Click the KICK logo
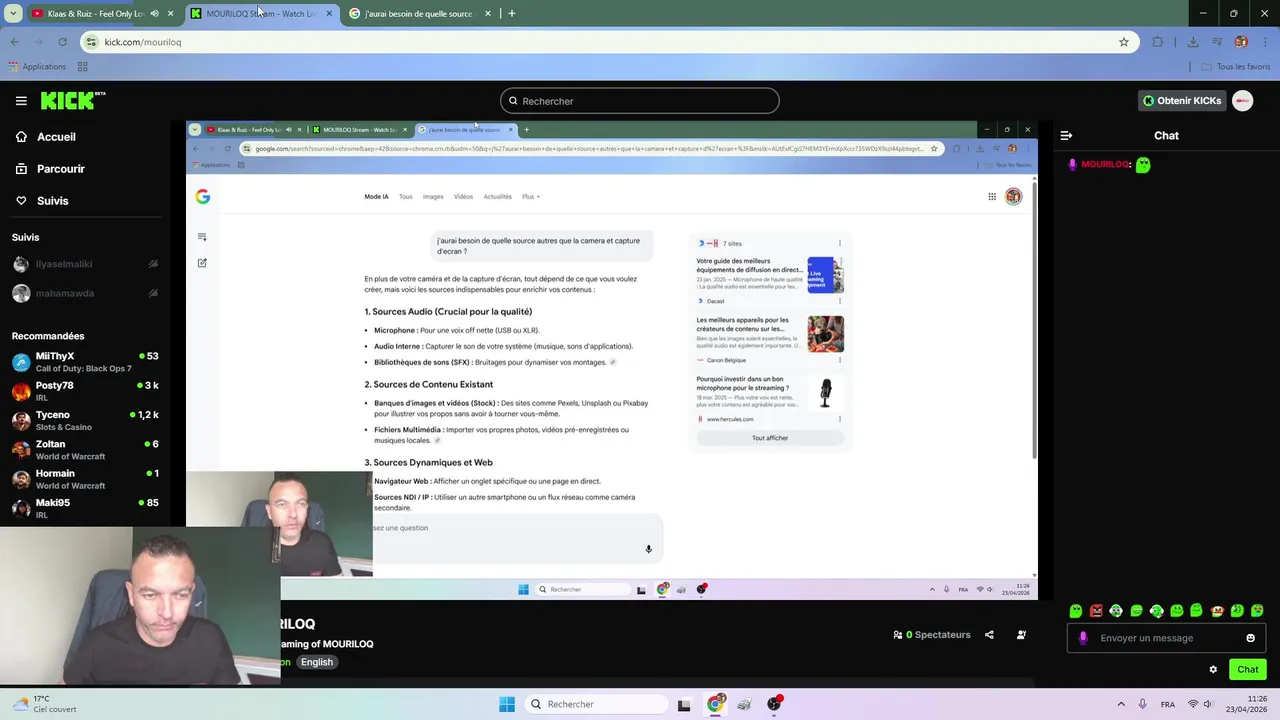The width and height of the screenshot is (1280, 720). 72,100
